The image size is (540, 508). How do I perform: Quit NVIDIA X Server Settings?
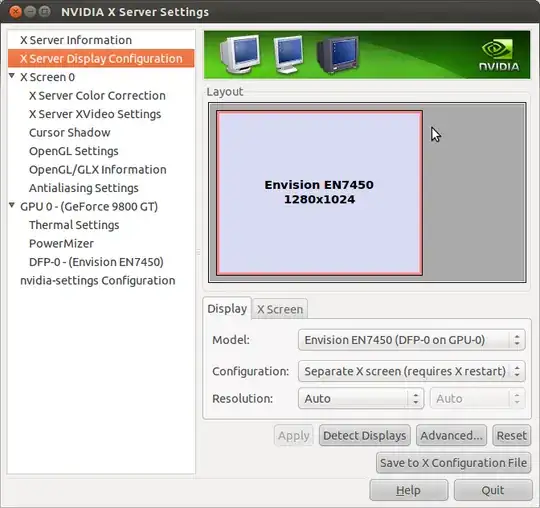click(x=493, y=490)
